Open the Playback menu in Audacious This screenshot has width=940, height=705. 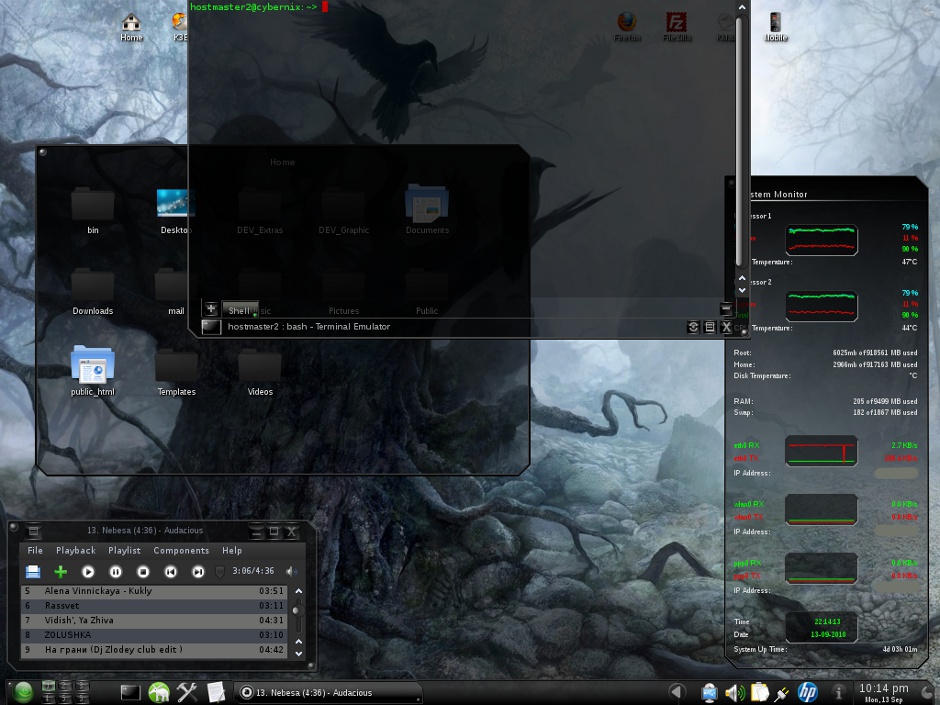click(x=76, y=550)
